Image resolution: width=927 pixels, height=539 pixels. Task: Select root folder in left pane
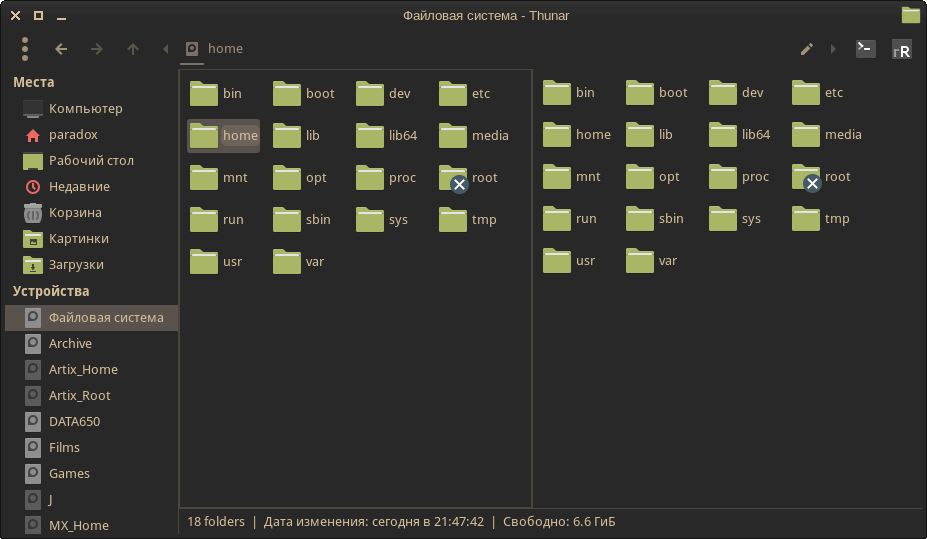468,178
